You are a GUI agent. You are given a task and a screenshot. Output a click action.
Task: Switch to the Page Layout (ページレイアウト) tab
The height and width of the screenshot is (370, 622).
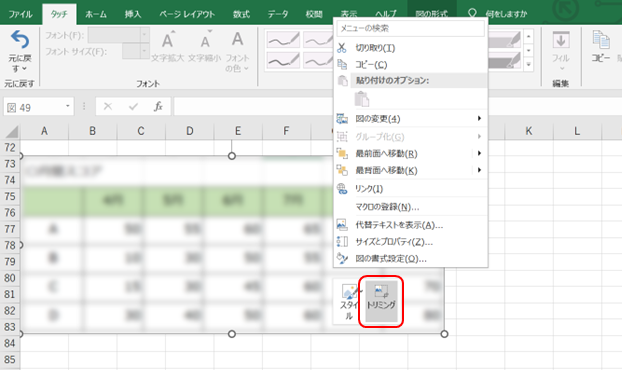coord(187,14)
